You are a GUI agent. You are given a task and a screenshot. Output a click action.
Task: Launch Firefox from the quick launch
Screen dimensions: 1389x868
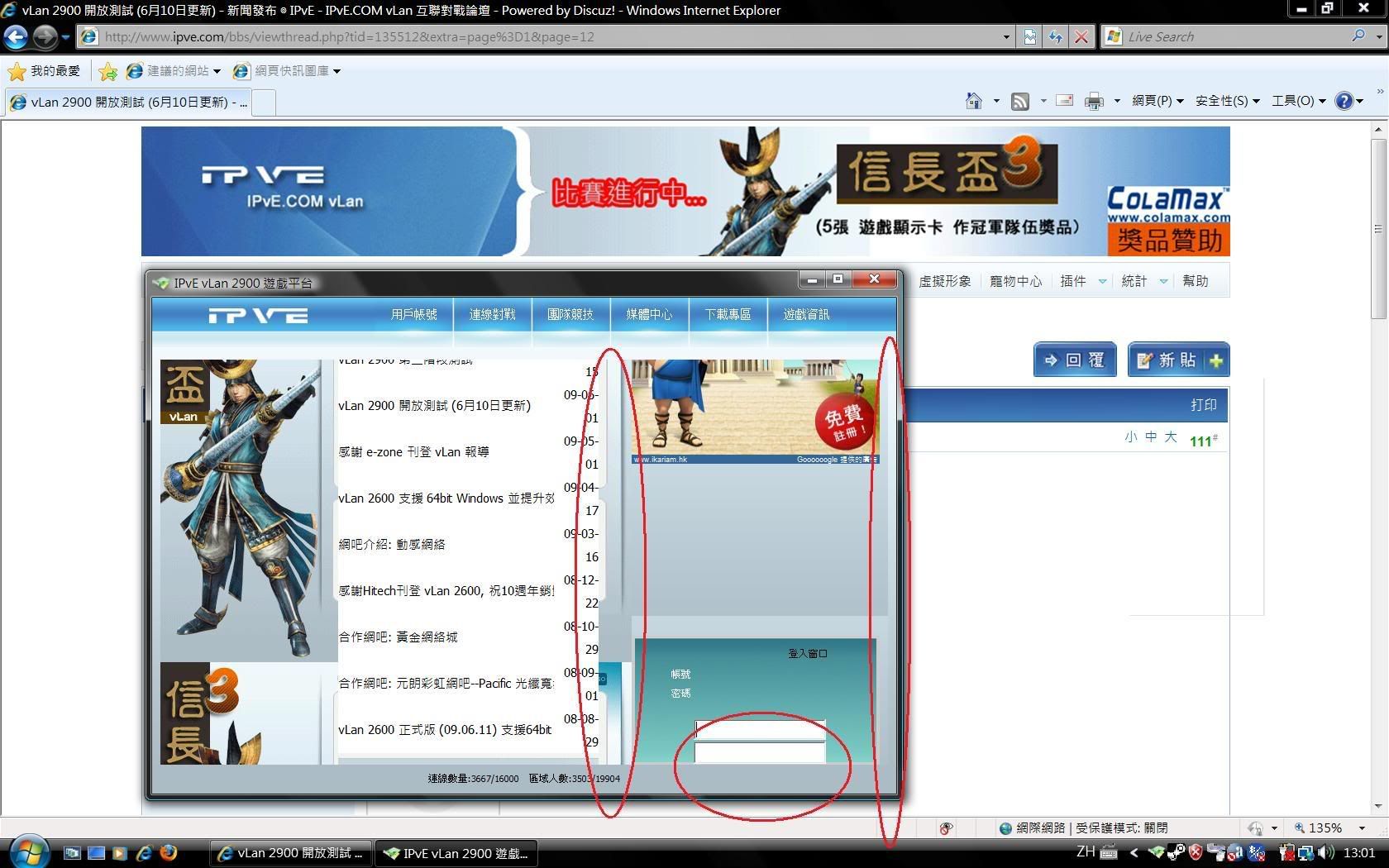[169, 852]
